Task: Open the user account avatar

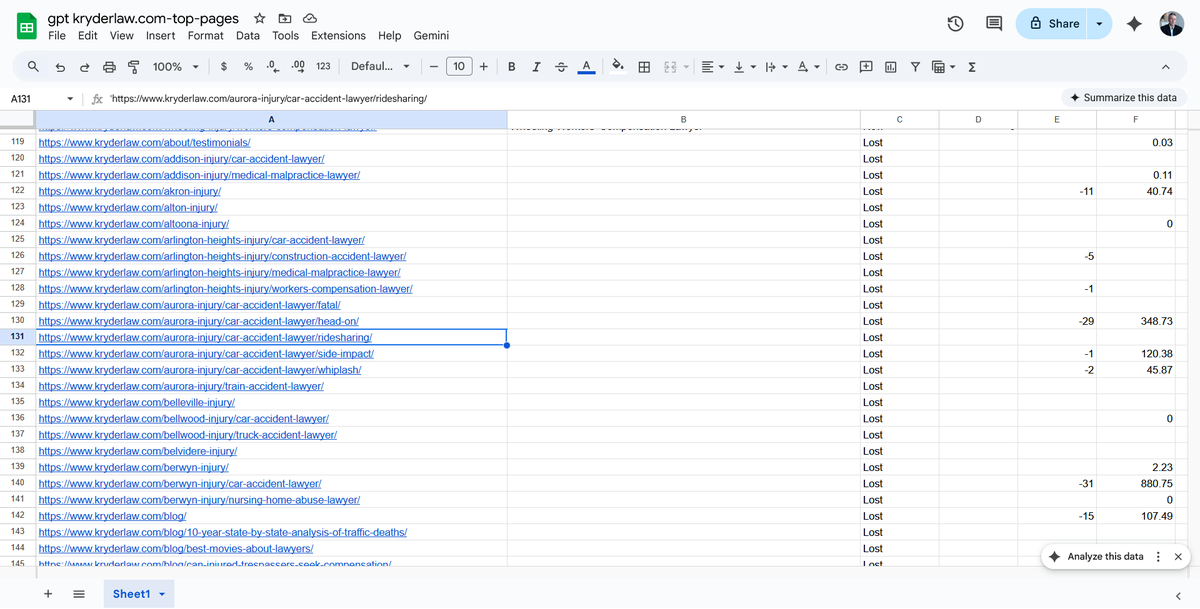Action: tap(1172, 24)
